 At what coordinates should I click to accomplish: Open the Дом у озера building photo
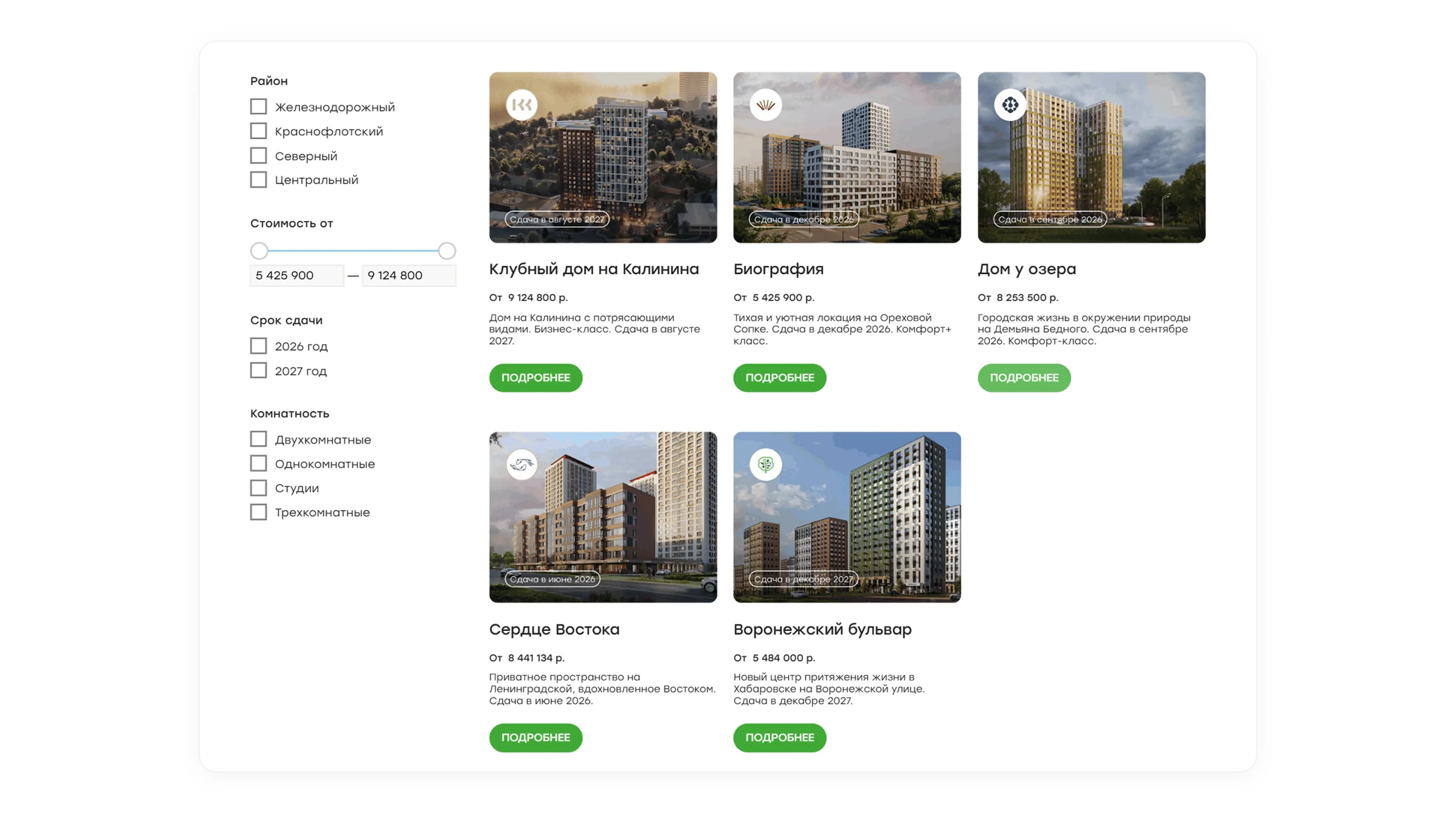[1092, 157]
